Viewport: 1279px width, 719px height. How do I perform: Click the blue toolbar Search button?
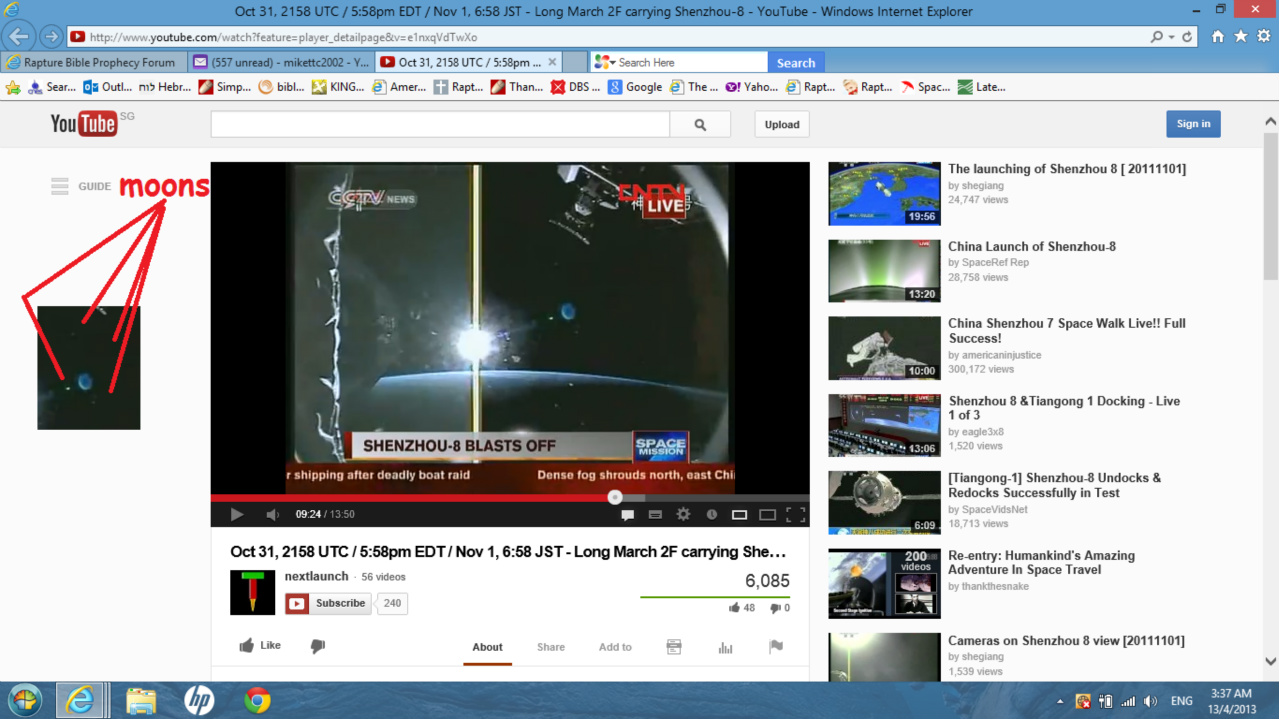(796, 62)
